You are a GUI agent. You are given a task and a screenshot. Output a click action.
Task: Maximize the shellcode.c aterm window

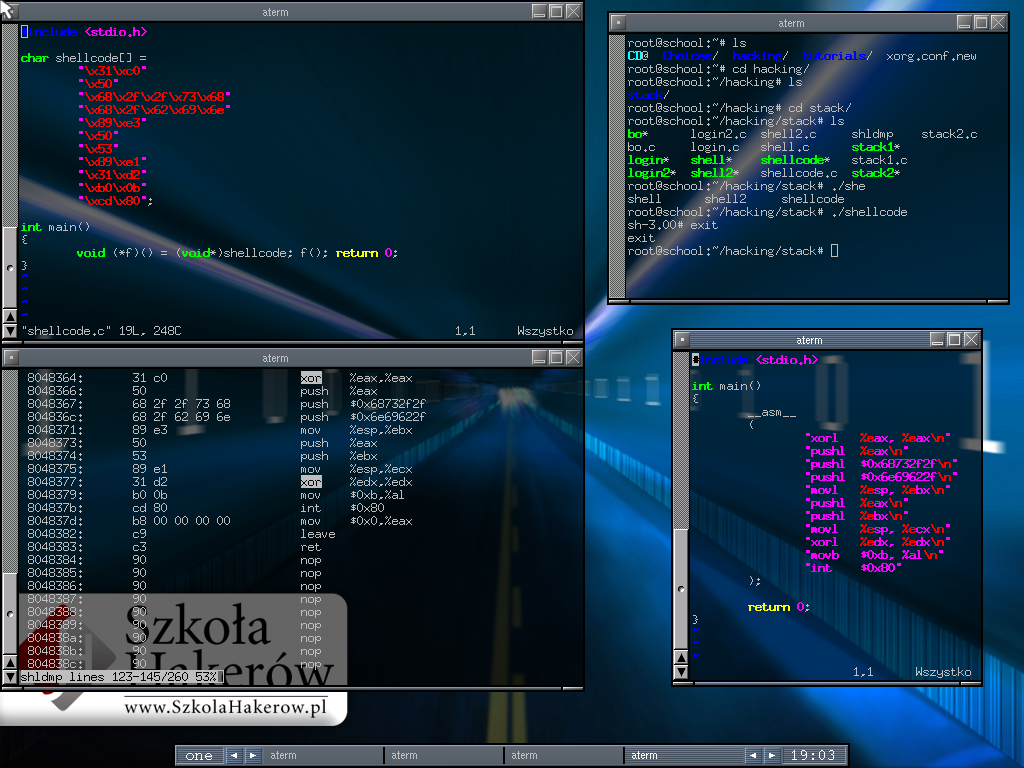click(556, 11)
